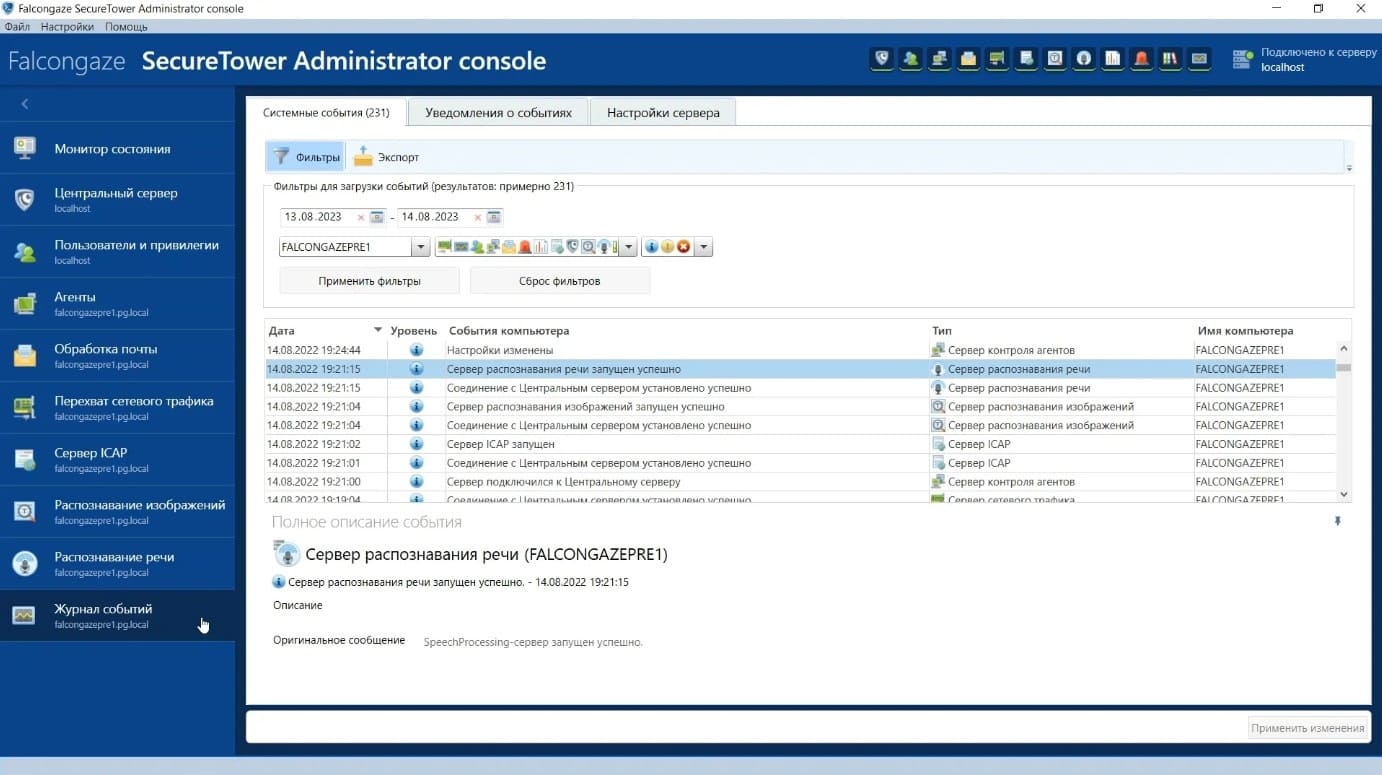Click the red alarm siren header icon

click(x=1142, y=59)
